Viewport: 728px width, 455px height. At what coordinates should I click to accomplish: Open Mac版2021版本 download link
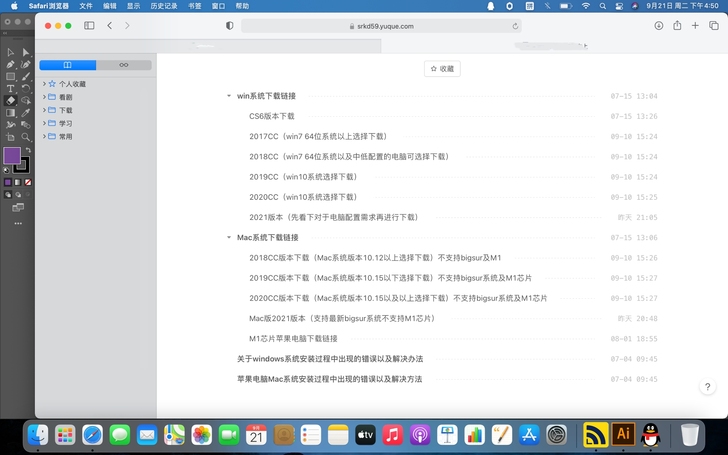pyautogui.click(x=343, y=318)
